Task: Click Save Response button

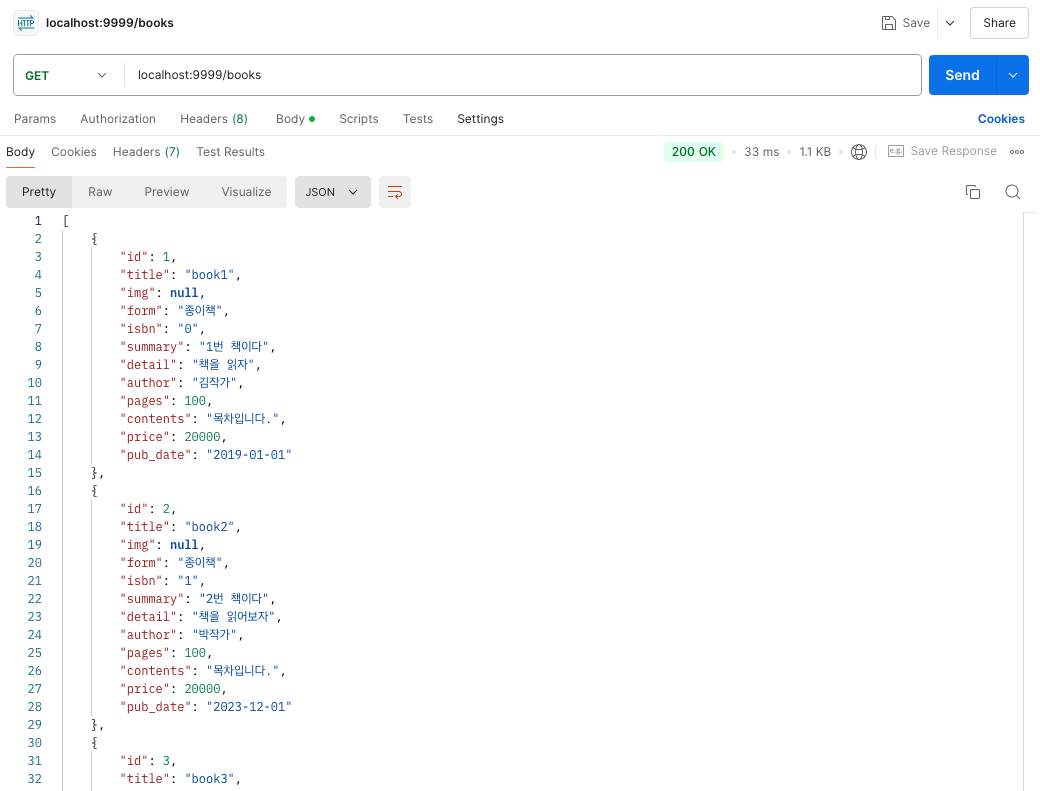Action: 942,151
